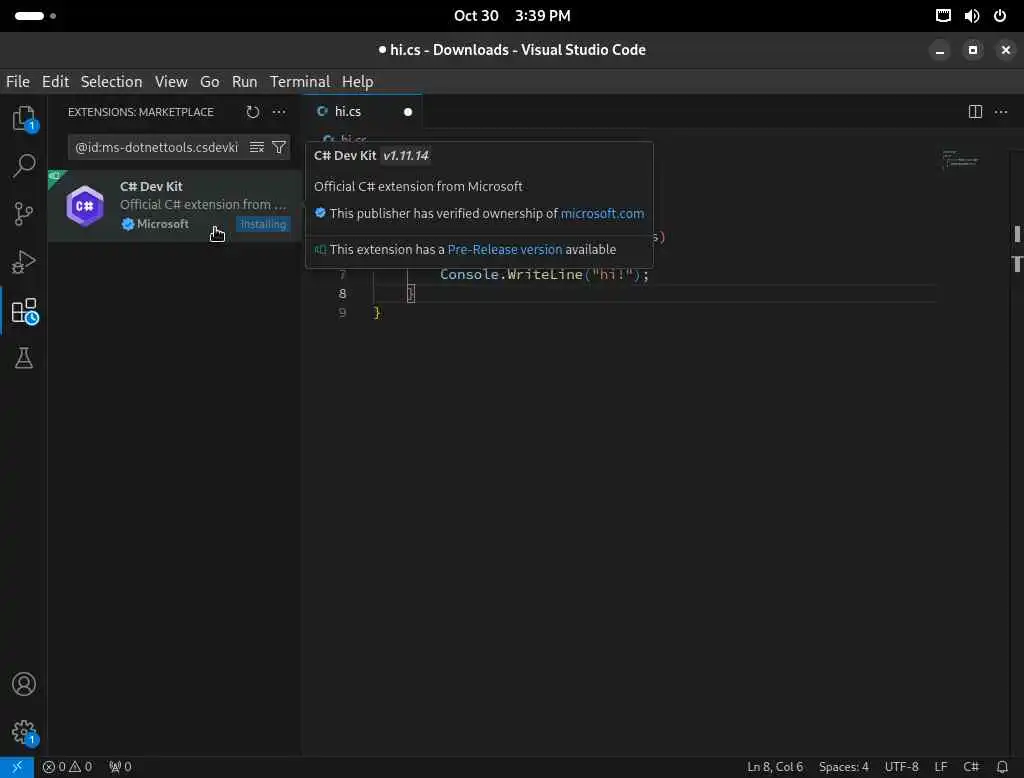This screenshot has width=1024, height=778.
Task: Click the extensions search input field
Action: (x=157, y=147)
